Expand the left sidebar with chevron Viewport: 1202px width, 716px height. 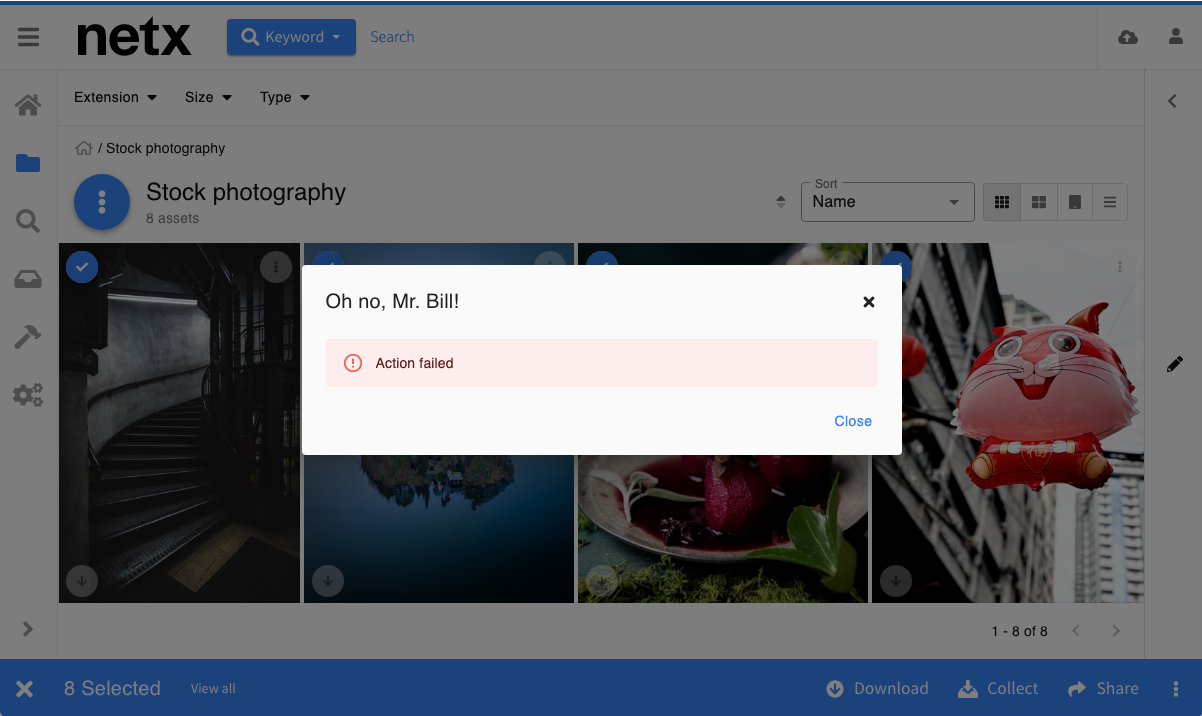pyautogui.click(x=28, y=629)
